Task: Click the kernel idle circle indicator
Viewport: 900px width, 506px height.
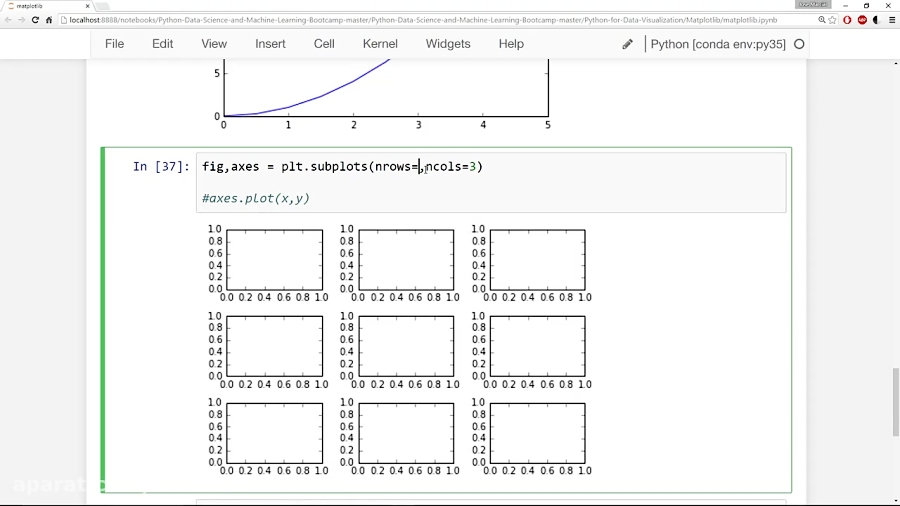Action: [x=799, y=44]
